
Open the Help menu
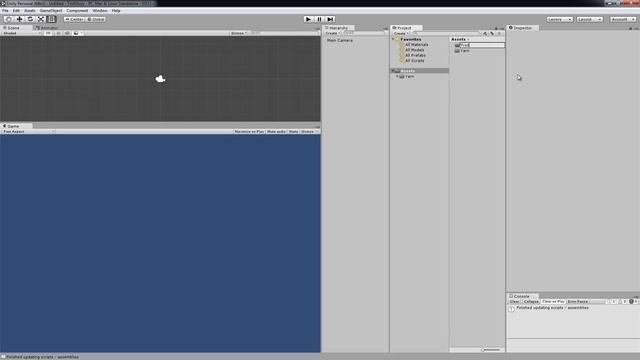116,11
